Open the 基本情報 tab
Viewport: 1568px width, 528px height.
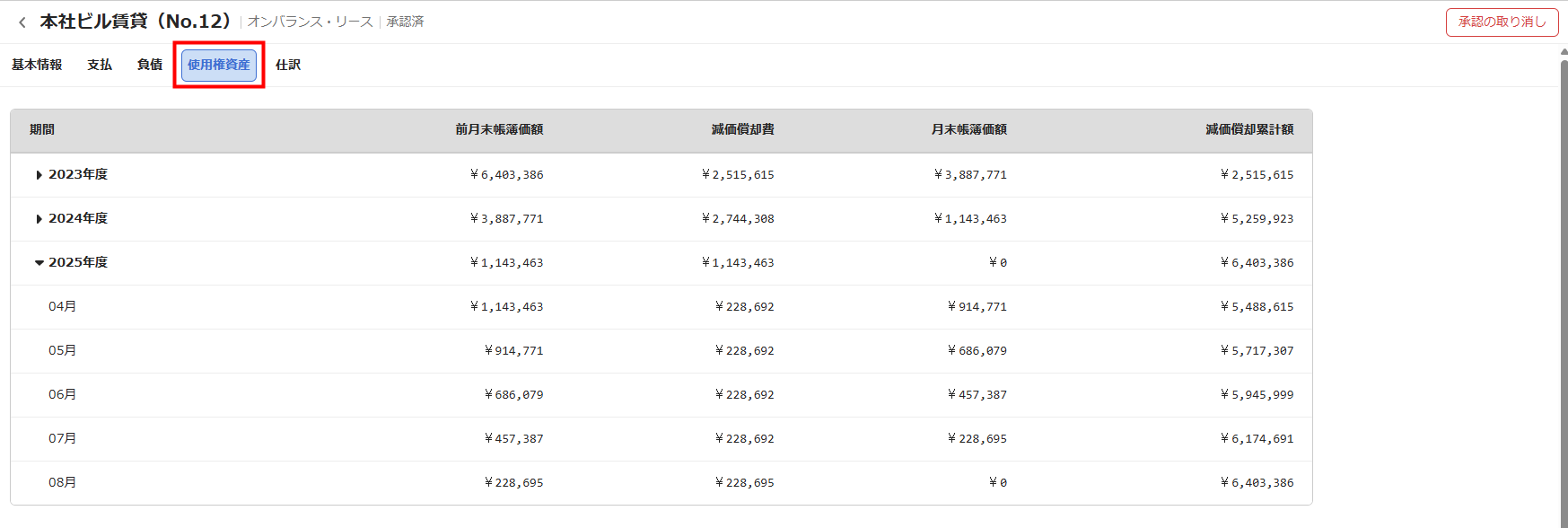[x=37, y=65]
